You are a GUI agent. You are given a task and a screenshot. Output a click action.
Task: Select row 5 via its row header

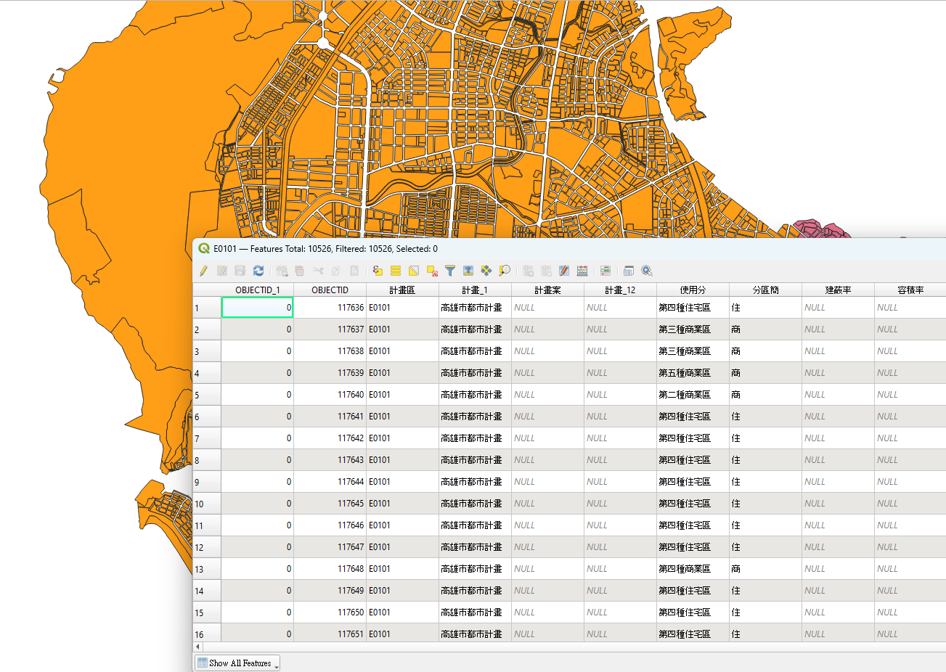tap(206, 395)
